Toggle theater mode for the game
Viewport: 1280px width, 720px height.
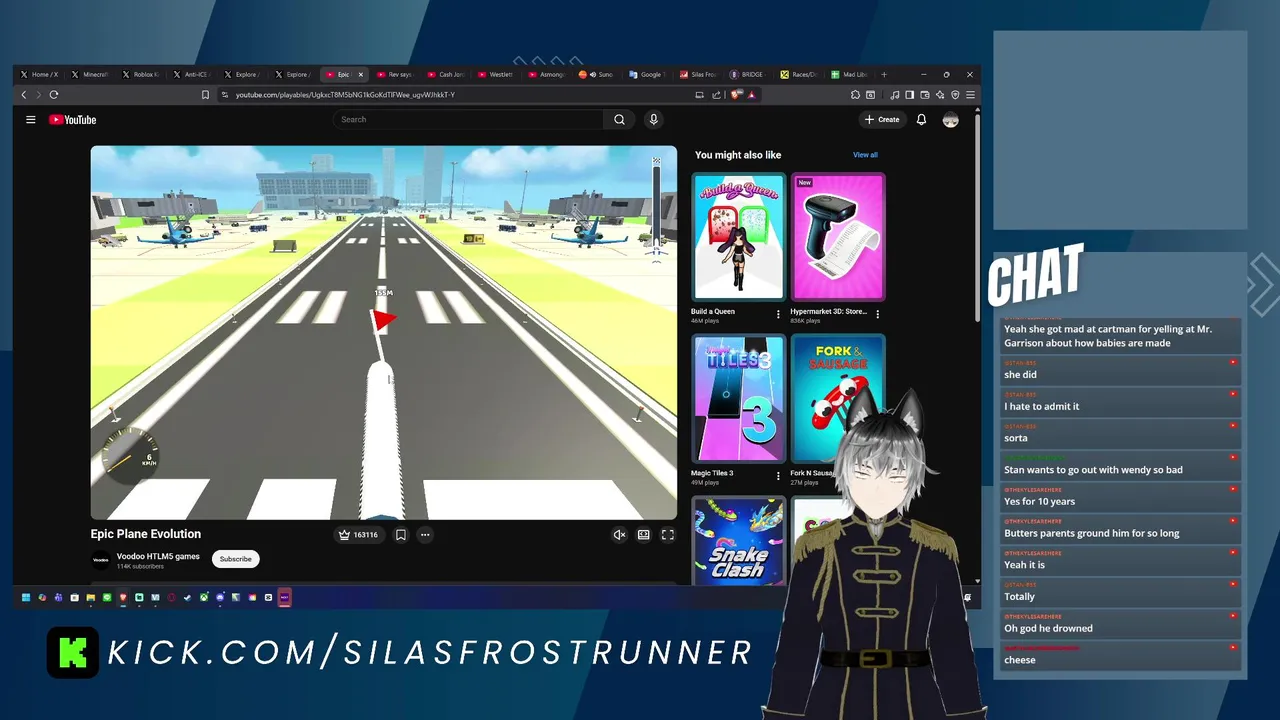(x=644, y=535)
